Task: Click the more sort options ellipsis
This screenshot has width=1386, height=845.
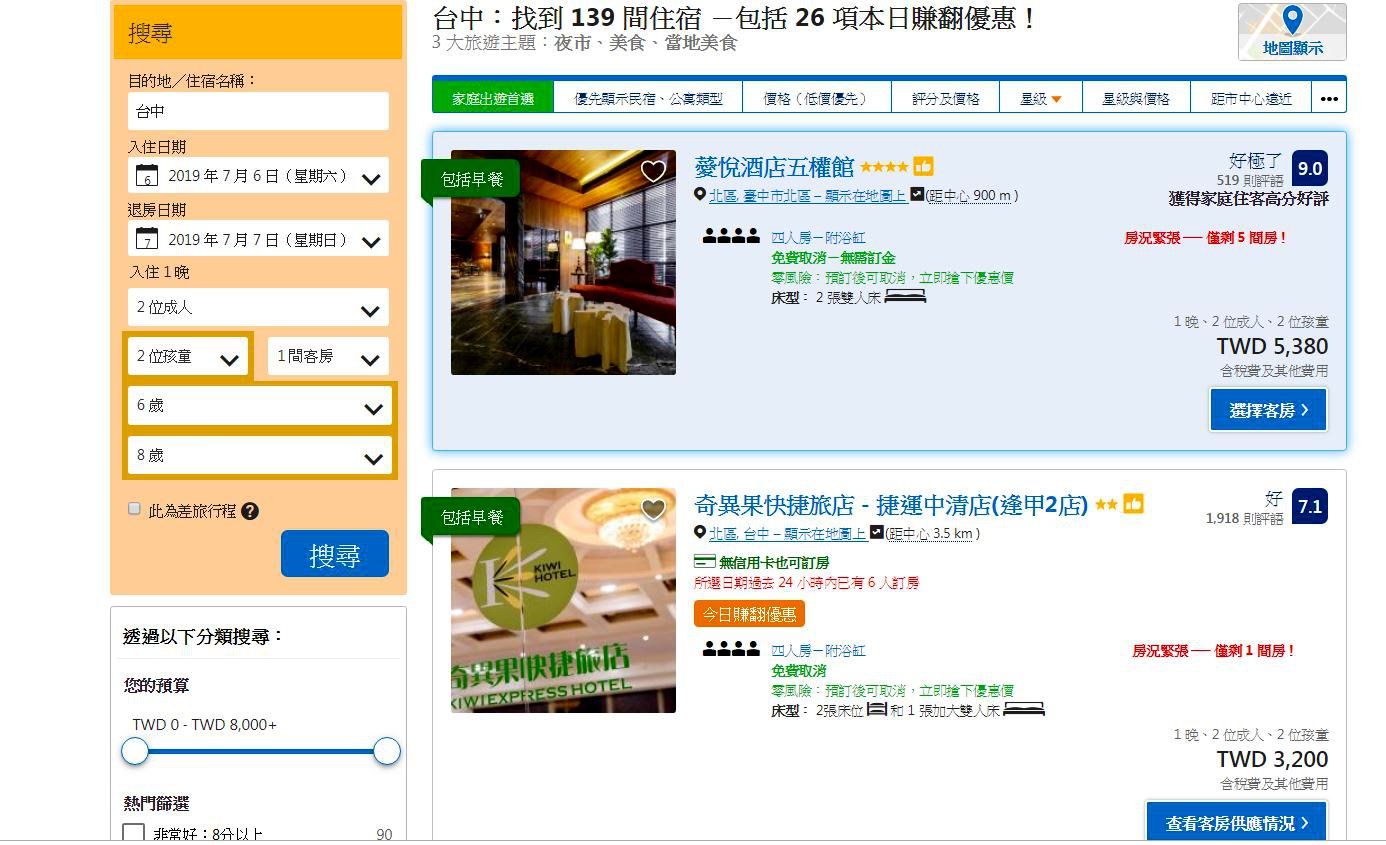Action: [x=1329, y=98]
